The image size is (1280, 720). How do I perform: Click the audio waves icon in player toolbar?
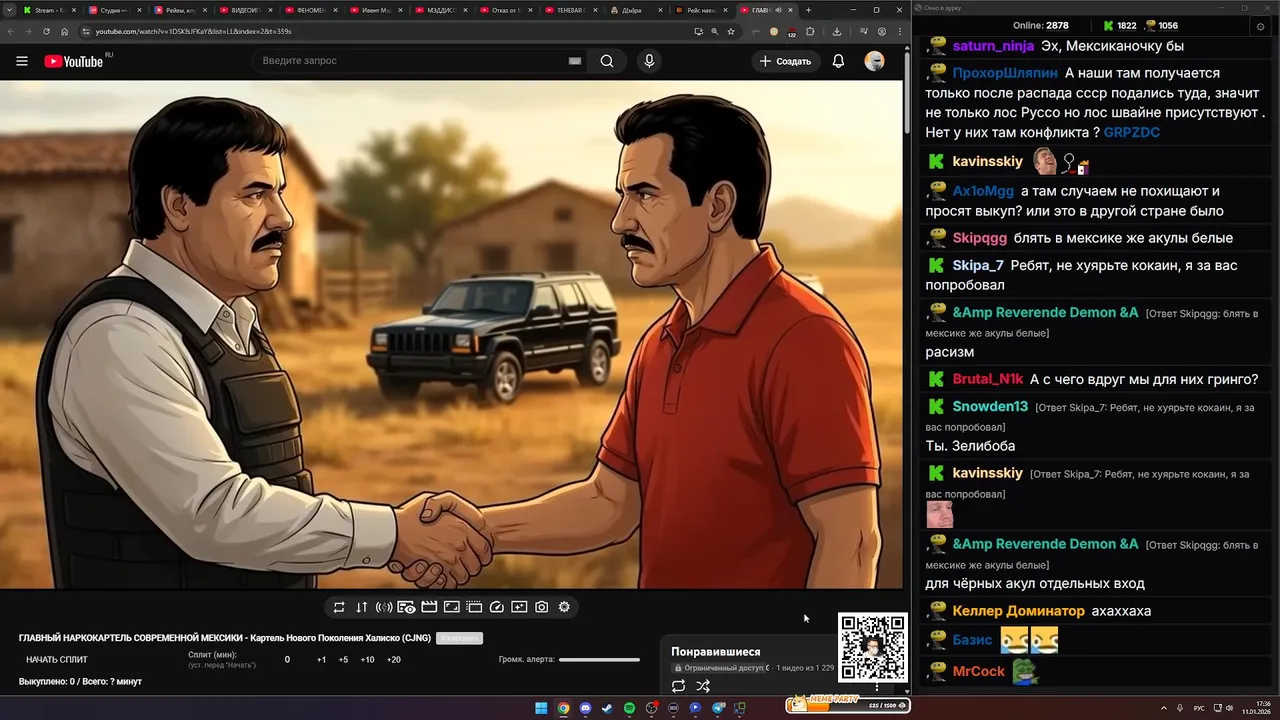coord(384,607)
